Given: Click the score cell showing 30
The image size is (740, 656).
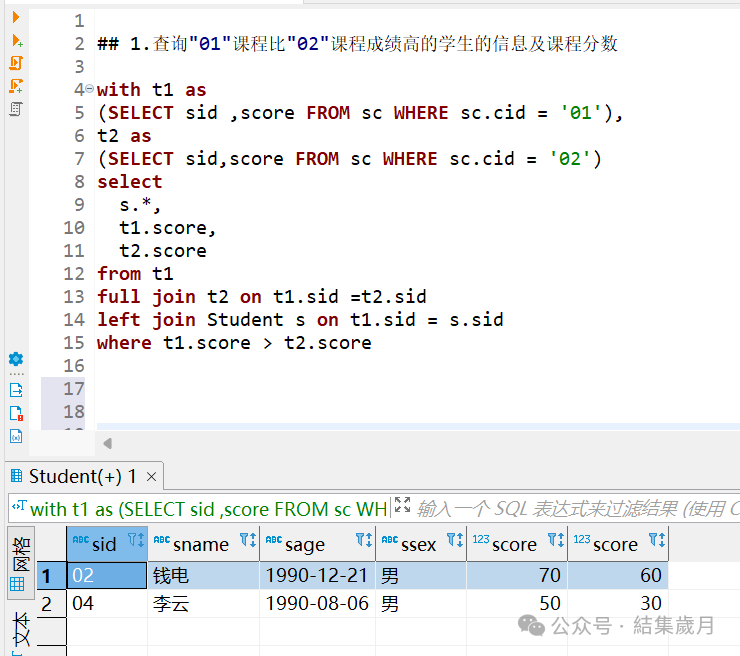Looking at the screenshot, I should 618,603.
